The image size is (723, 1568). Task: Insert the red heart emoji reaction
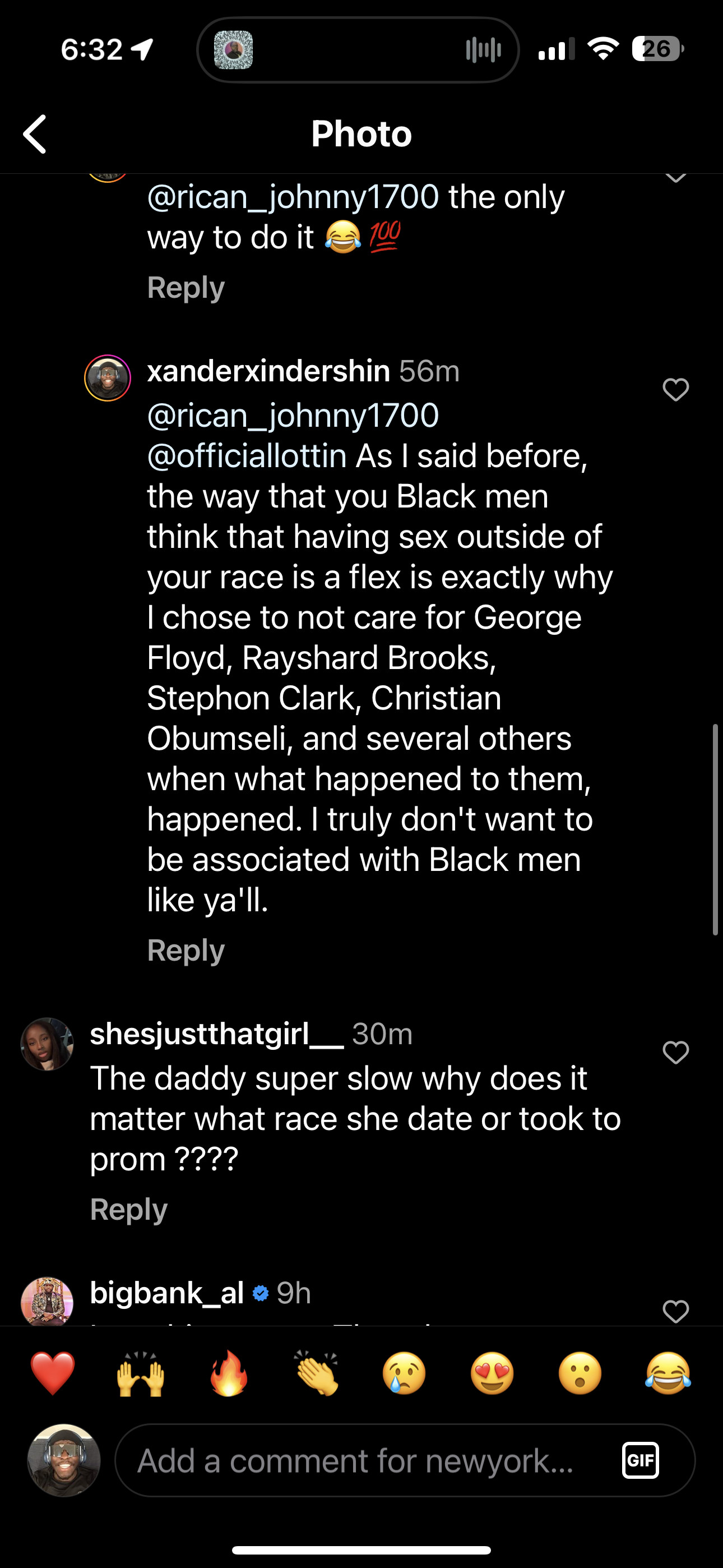point(52,1373)
